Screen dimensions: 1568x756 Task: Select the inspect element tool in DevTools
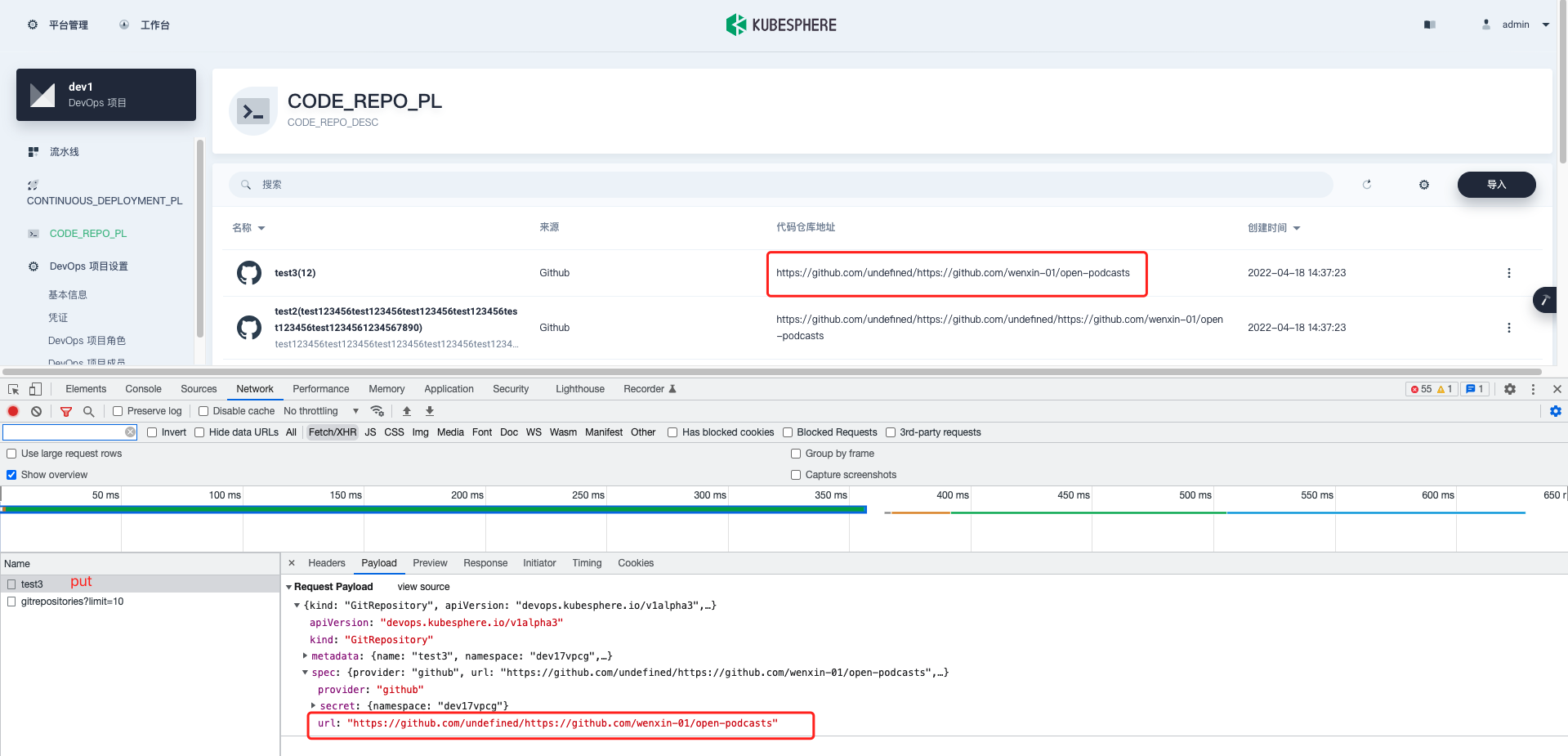13,389
